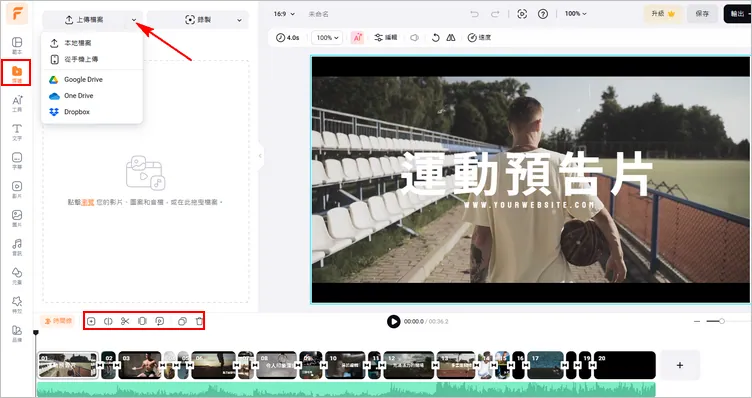Click the rotate icon in clip toolbar

(435, 37)
